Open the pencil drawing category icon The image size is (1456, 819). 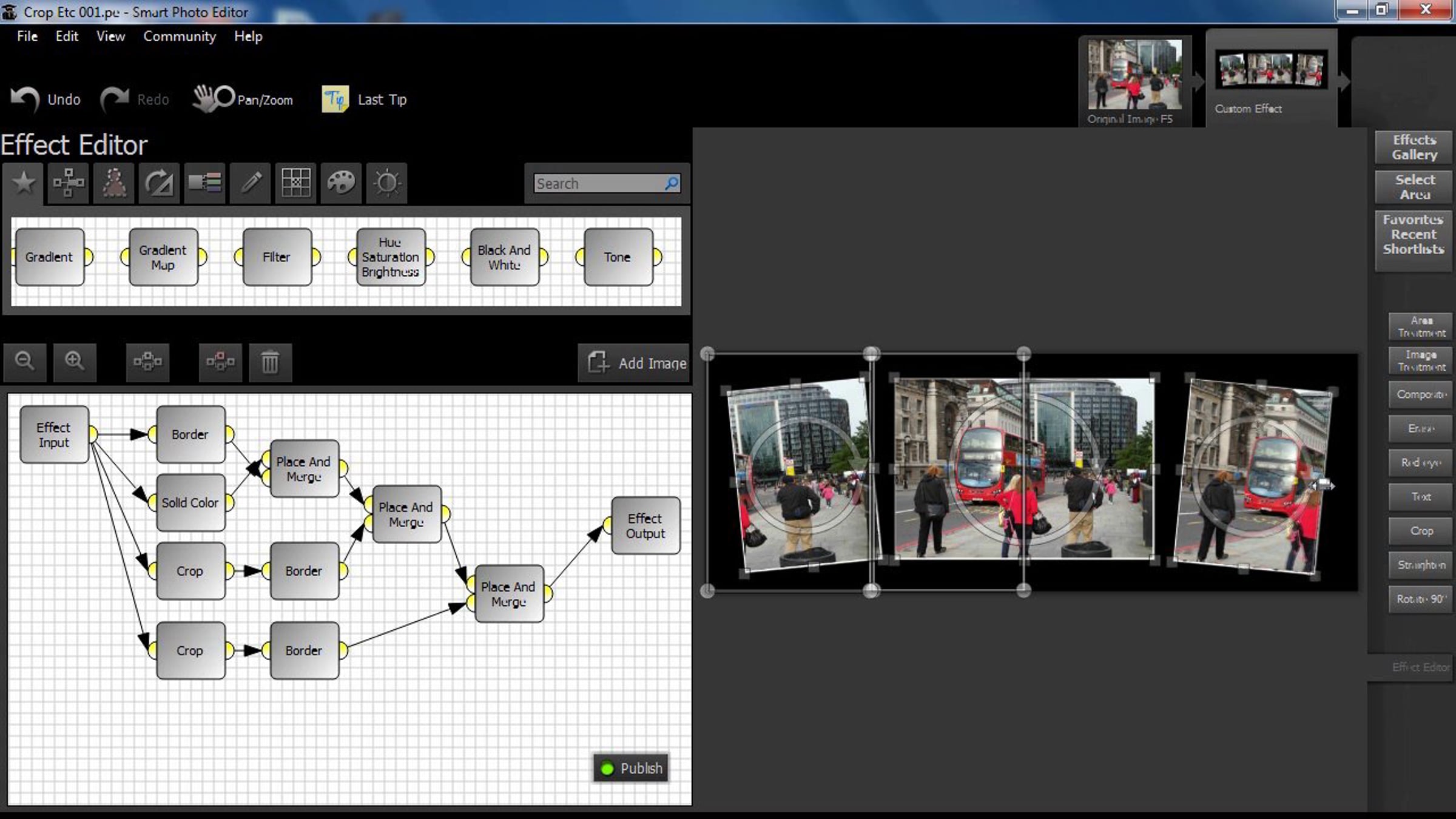click(x=251, y=183)
